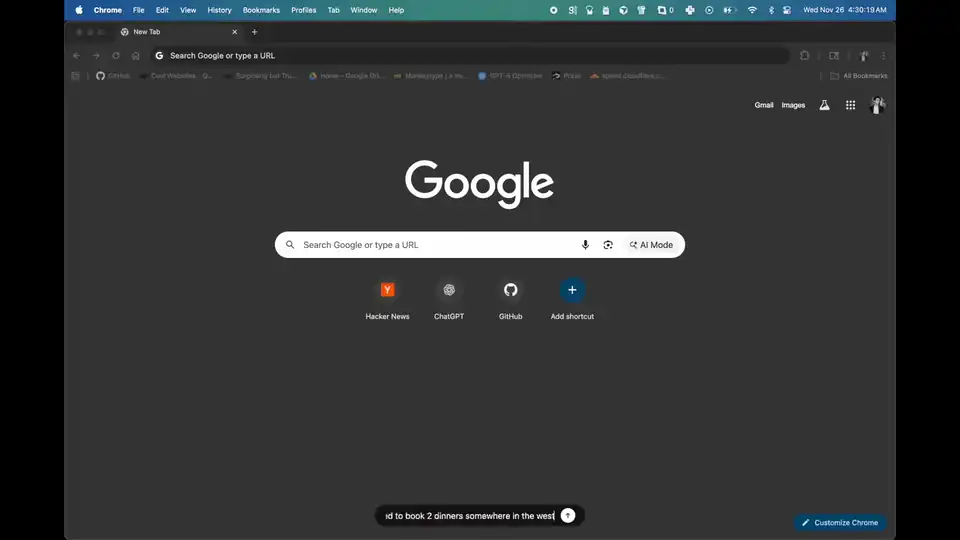Click the Customize Chrome button
The width and height of the screenshot is (960, 540).
(840, 523)
